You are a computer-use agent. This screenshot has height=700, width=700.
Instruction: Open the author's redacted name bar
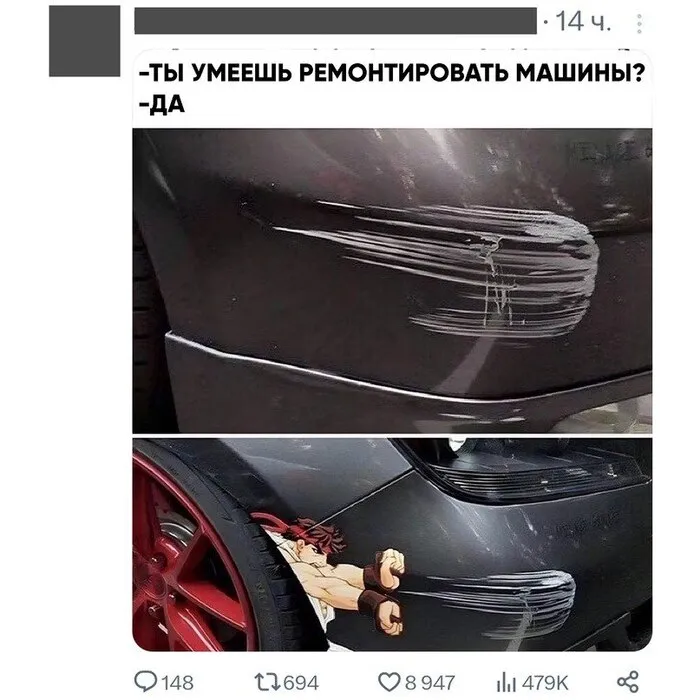tap(335, 21)
